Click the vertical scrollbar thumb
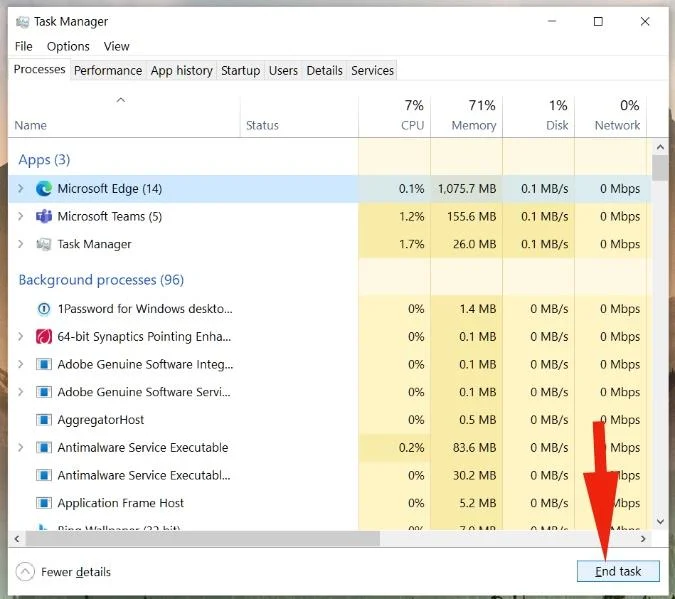The width and height of the screenshot is (675, 599). tap(660, 168)
